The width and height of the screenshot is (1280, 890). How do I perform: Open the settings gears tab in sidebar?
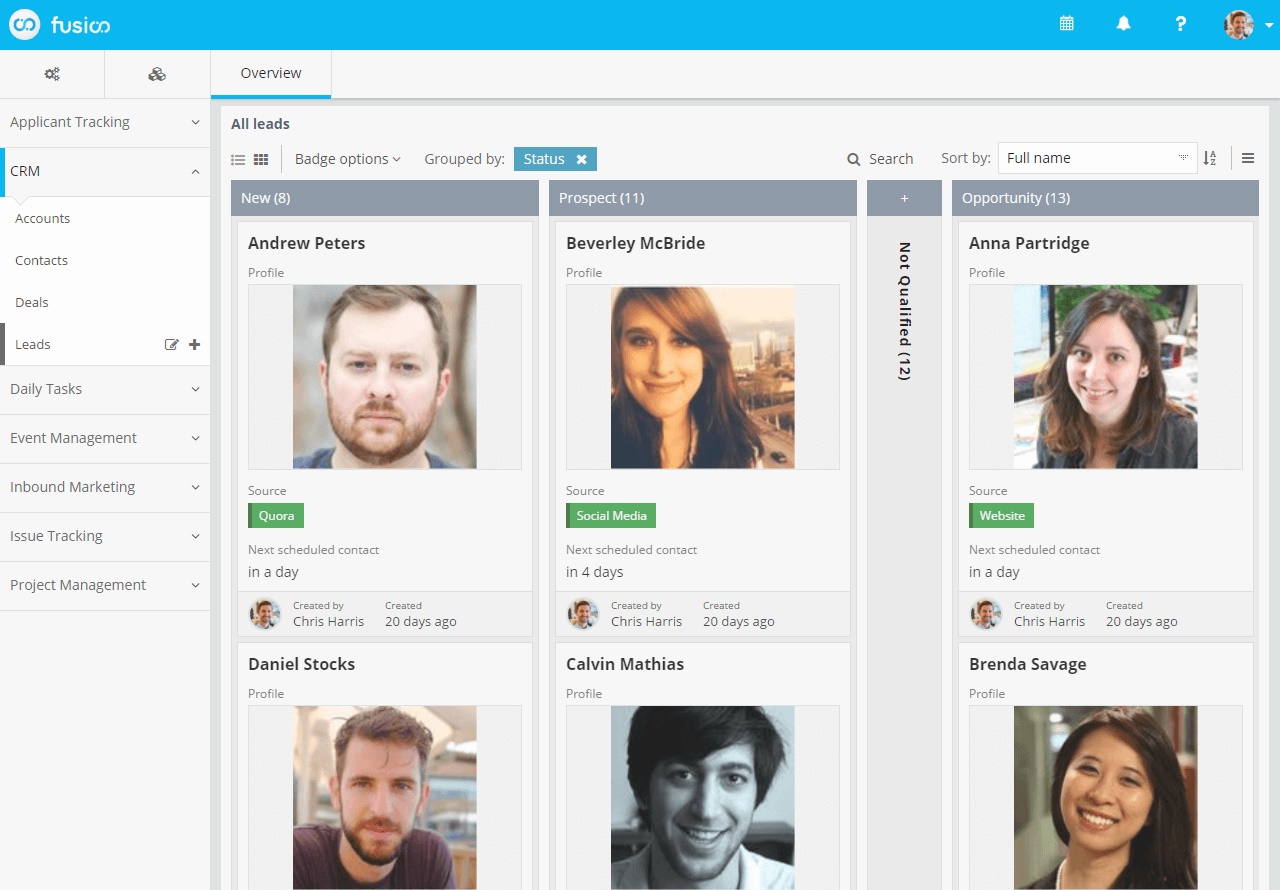[x=52, y=74]
